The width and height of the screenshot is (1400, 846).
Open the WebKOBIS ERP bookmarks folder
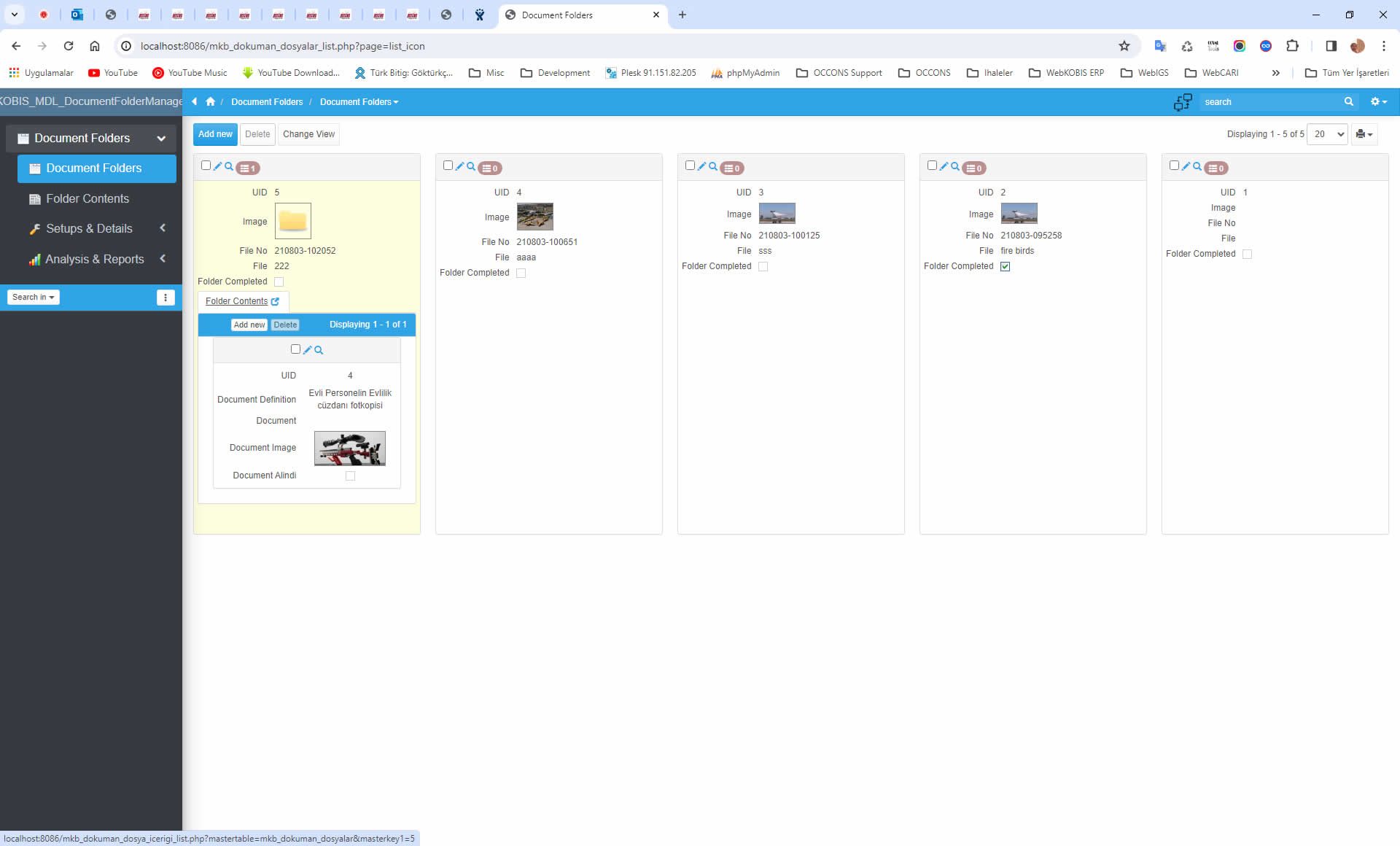click(1066, 73)
